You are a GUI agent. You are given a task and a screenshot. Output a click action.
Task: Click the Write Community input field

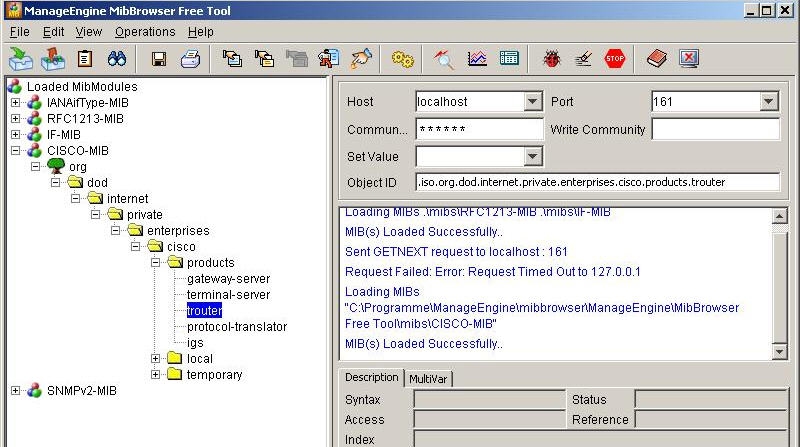coord(715,129)
